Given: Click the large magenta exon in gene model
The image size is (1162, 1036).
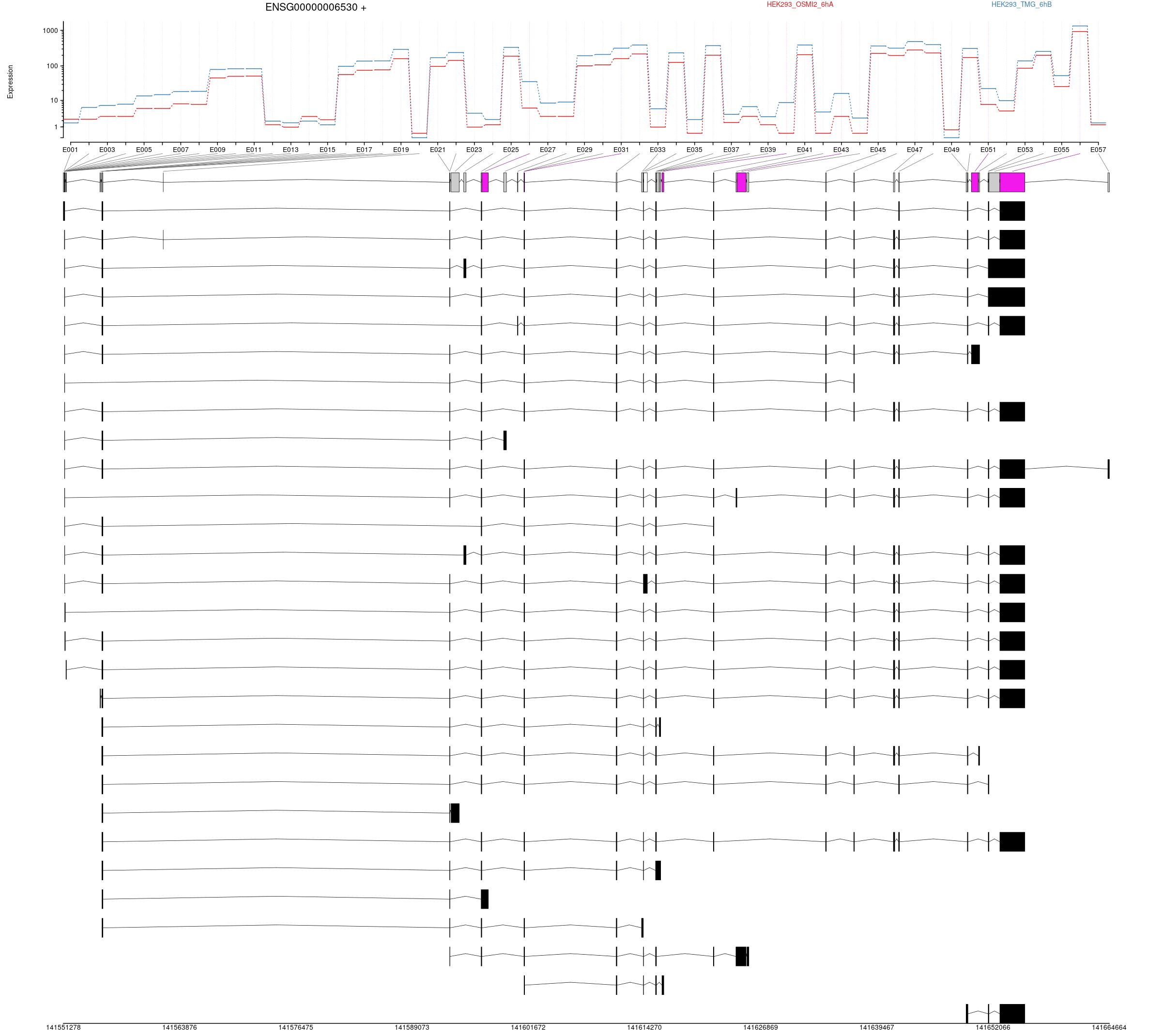Looking at the screenshot, I should pyautogui.click(x=1012, y=182).
